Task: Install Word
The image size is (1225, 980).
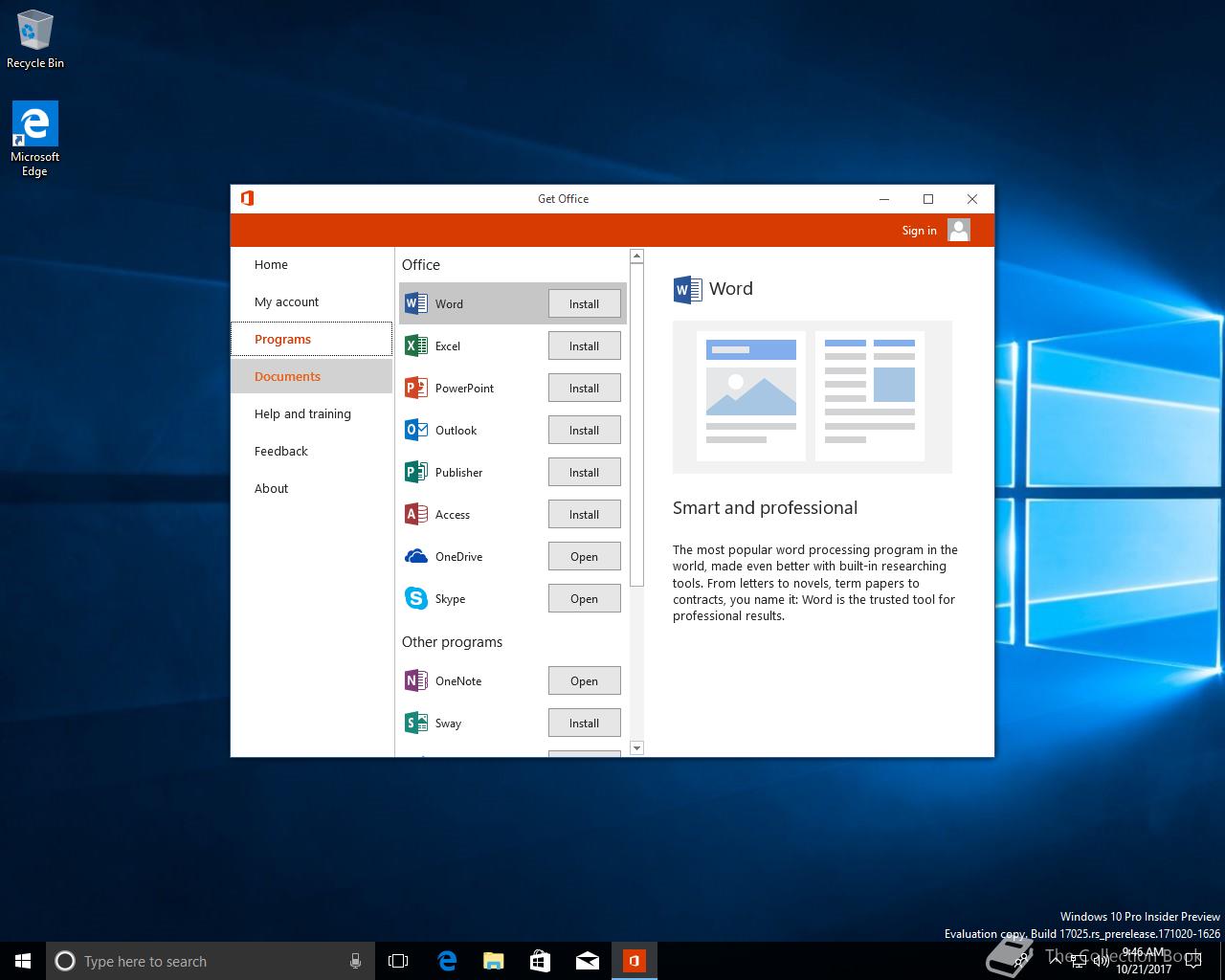Action: click(584, 303)
